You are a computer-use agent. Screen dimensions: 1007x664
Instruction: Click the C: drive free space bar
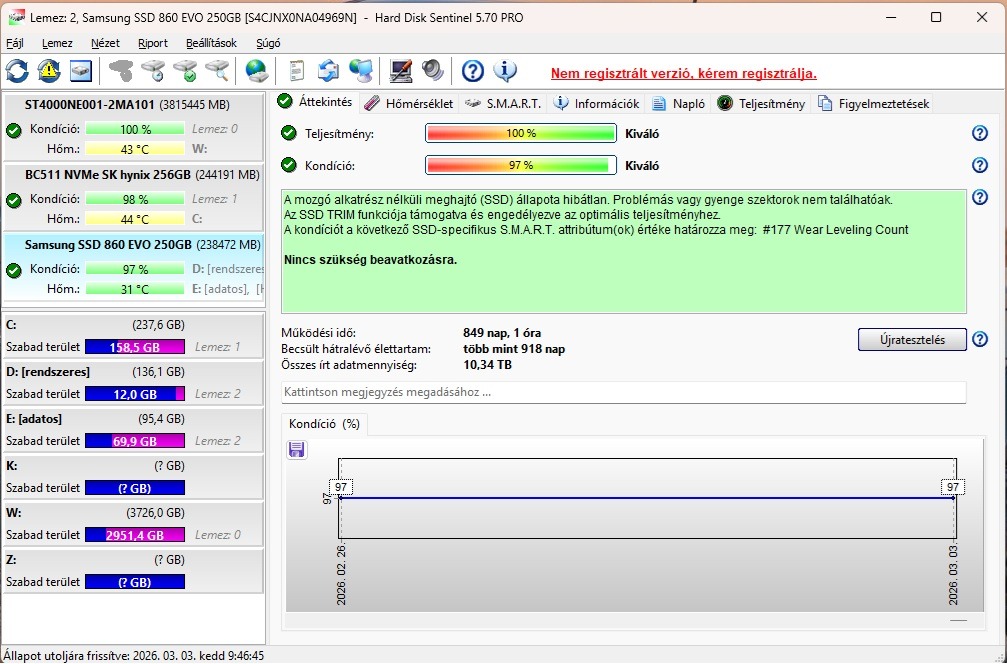tap(135, 347)
